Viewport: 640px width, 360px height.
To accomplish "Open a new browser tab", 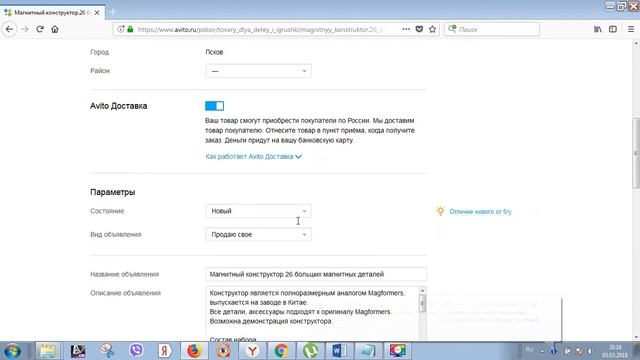I will pos(113,12).
